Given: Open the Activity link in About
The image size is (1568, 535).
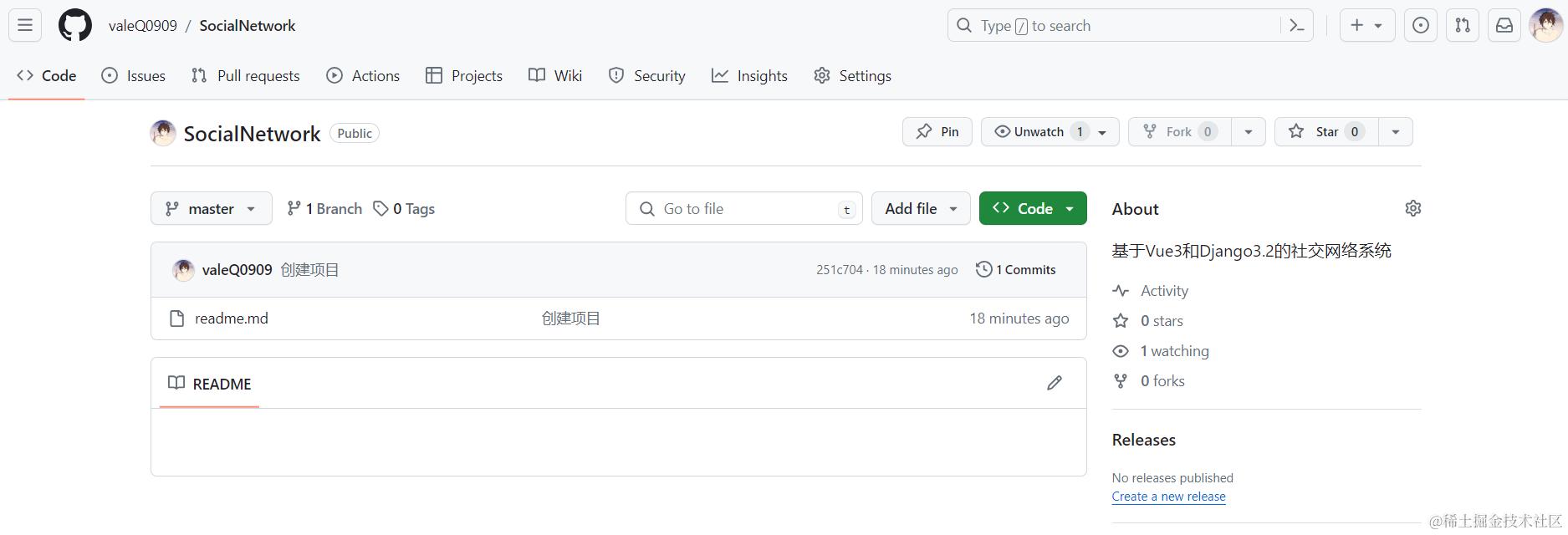Looking at the screenshot, I should tap(1151, 291).
